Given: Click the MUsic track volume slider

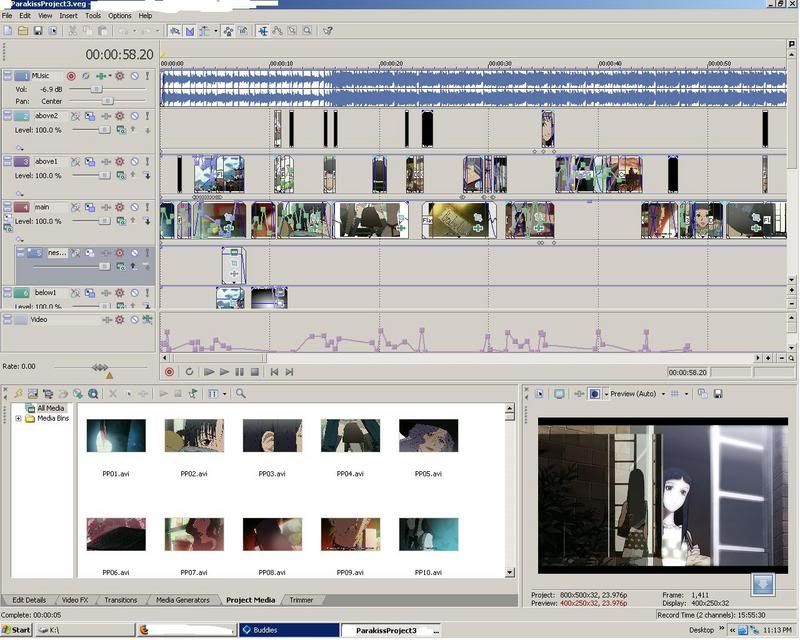Looking at the screenshot, I should [x=98, y=89].
